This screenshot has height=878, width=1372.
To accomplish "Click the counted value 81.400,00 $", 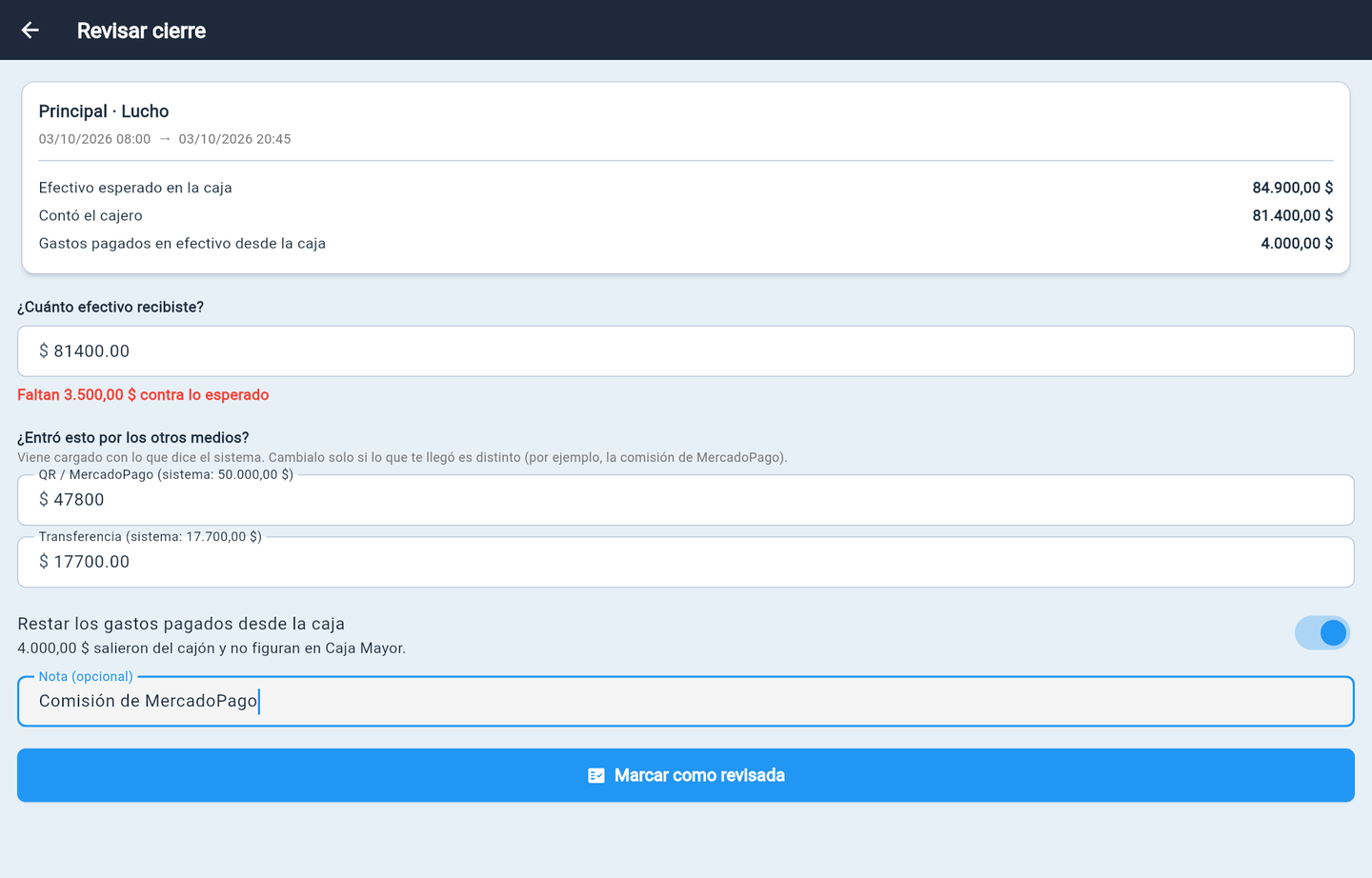I will (x=1293, y=215).
